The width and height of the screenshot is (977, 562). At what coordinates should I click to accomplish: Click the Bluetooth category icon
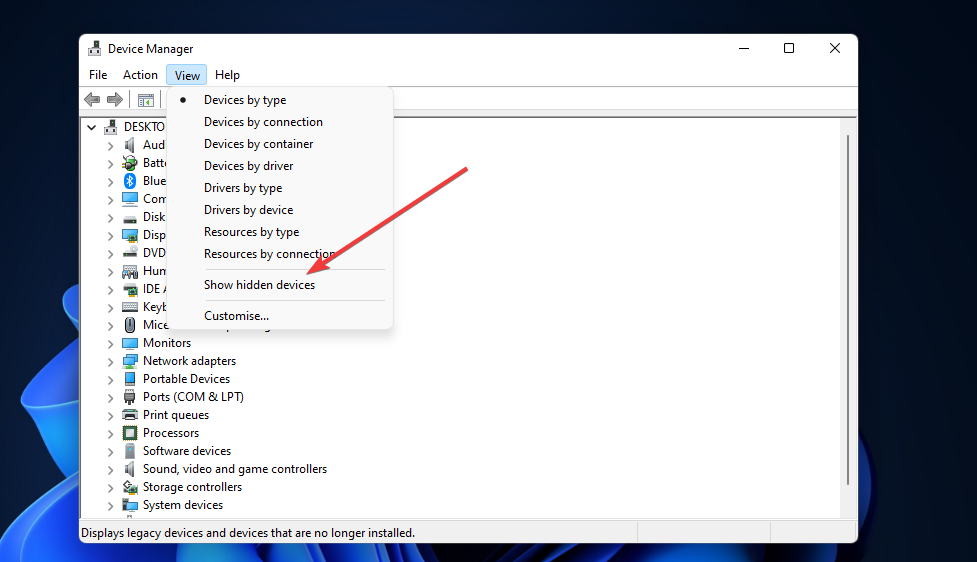(130, 181)
